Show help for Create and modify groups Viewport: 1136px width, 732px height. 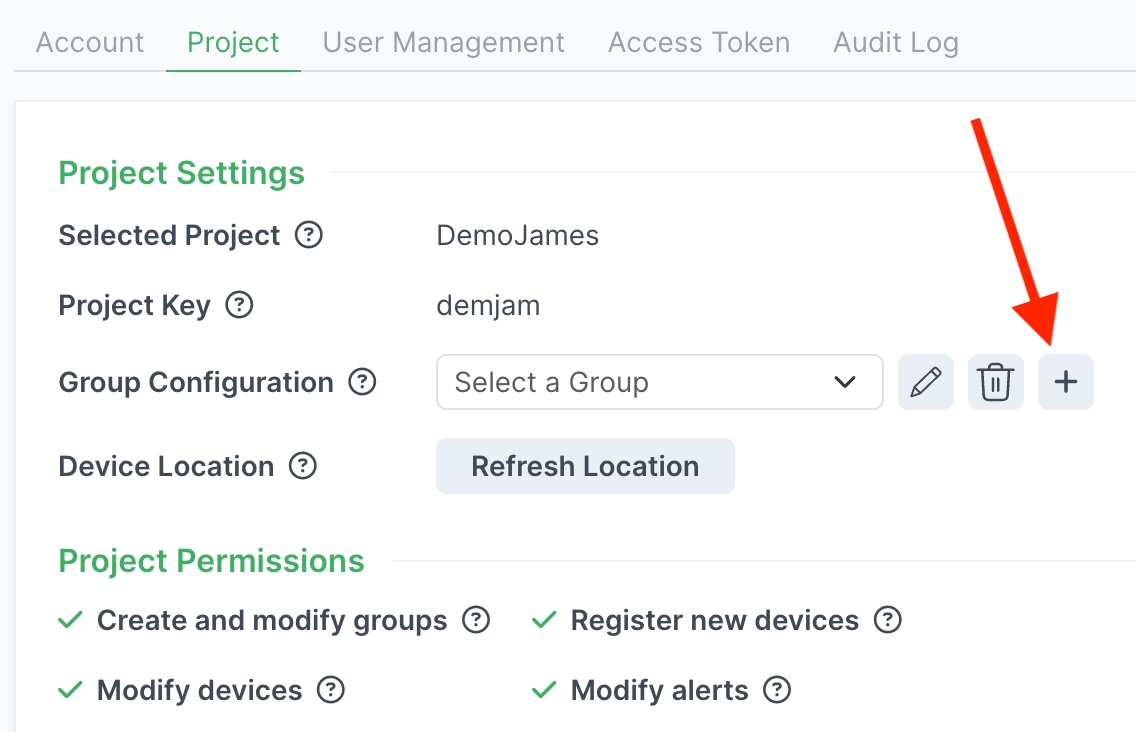(x=476, y=620)
